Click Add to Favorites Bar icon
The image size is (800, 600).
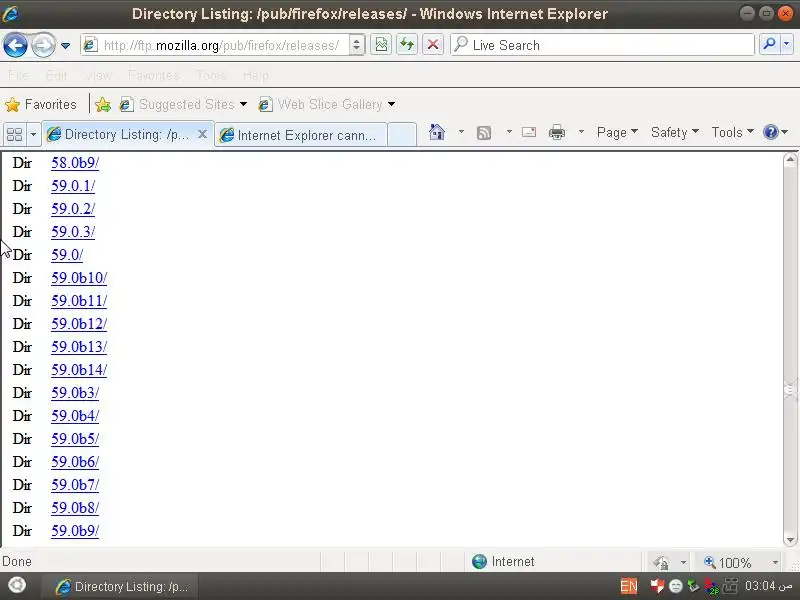pyautogui.click(x=103, y=105)
